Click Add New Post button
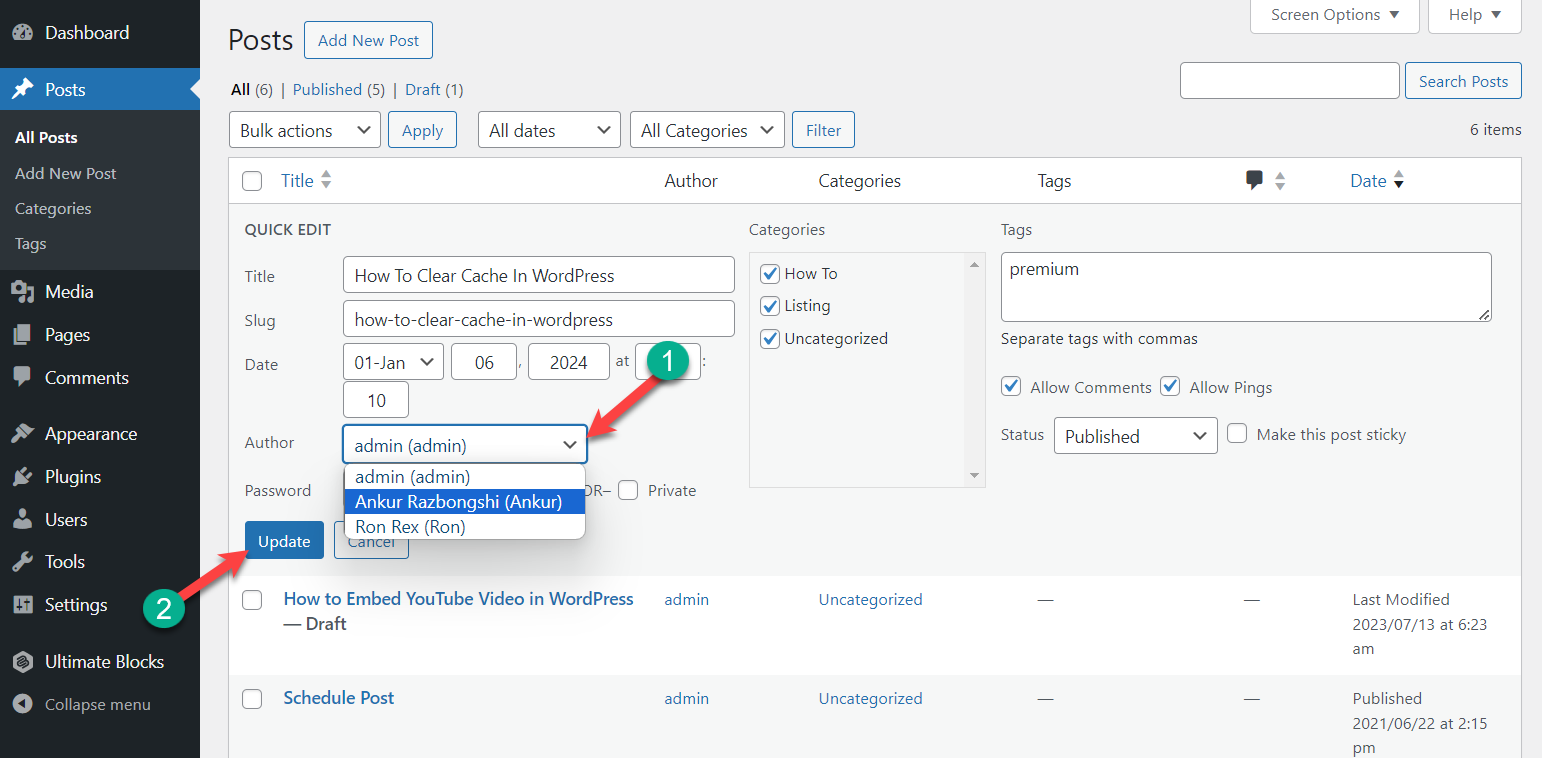The image size is (1542, 758). pos(368,40)
